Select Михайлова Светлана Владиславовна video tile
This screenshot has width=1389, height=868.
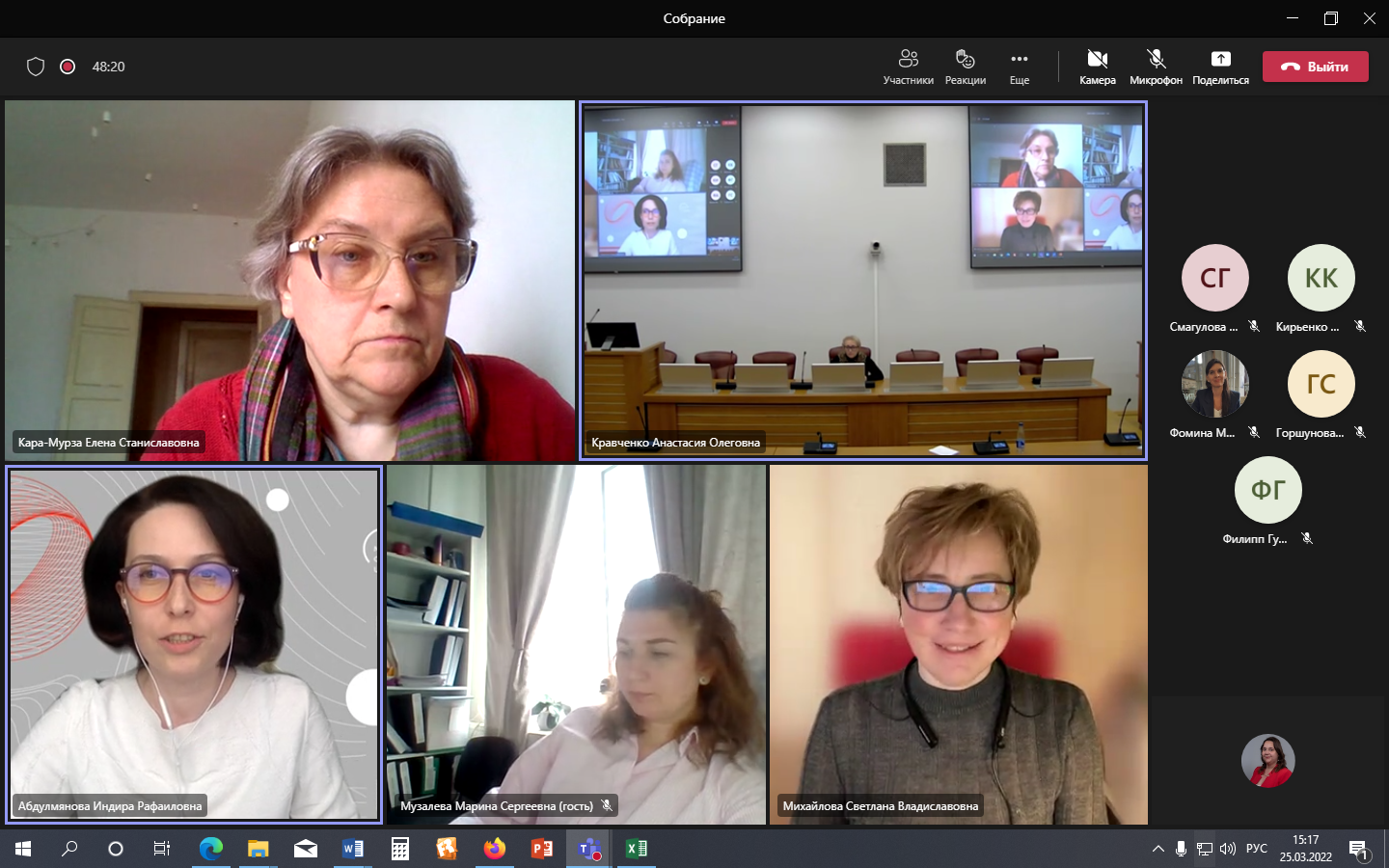(958, 644)
